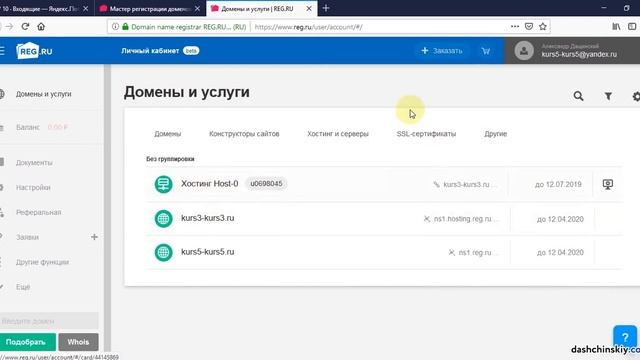
Task: Open the shopping cart icon
Action: pyautogui.click(x=486, y=51)
